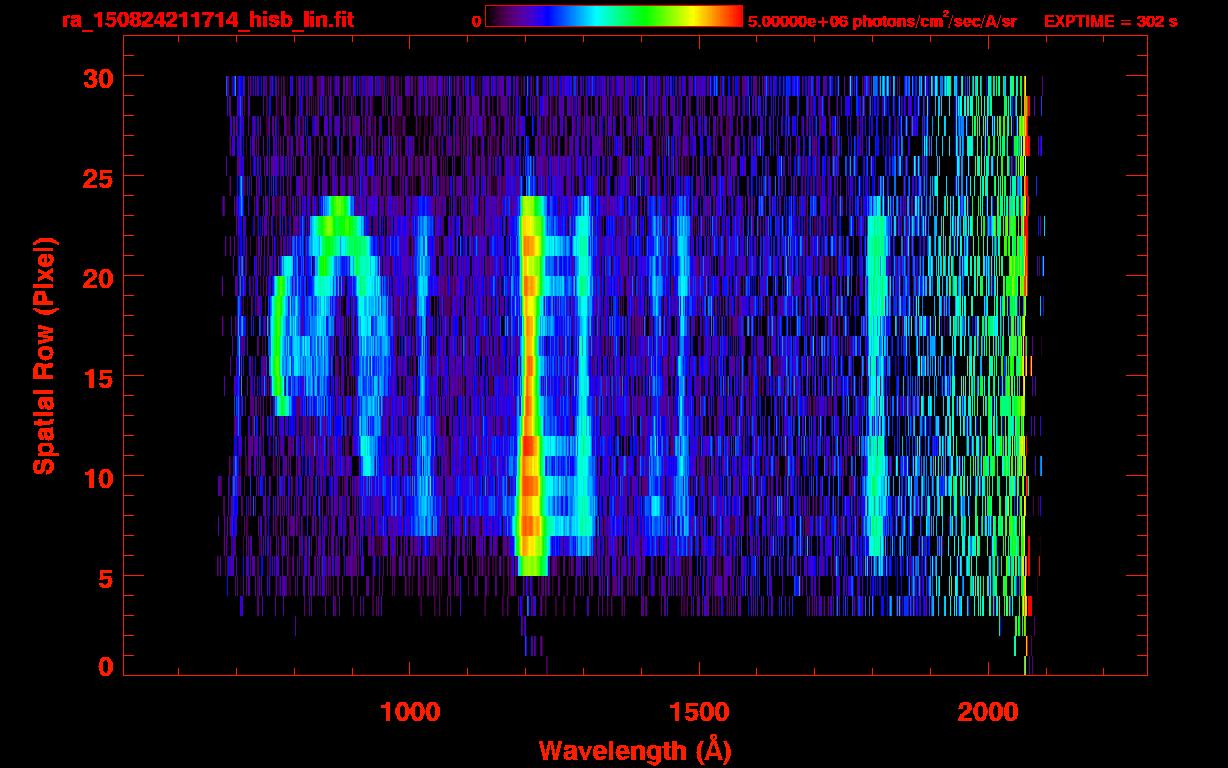
Task: Select the Spatial Row (Pixel) axis title
Action: point(45,355)
